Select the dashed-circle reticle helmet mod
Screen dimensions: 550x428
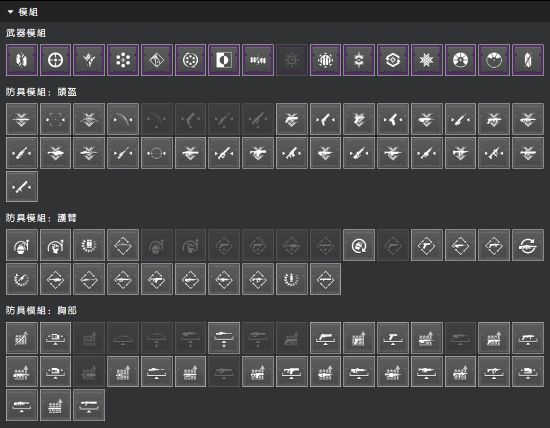pos(157,153)
